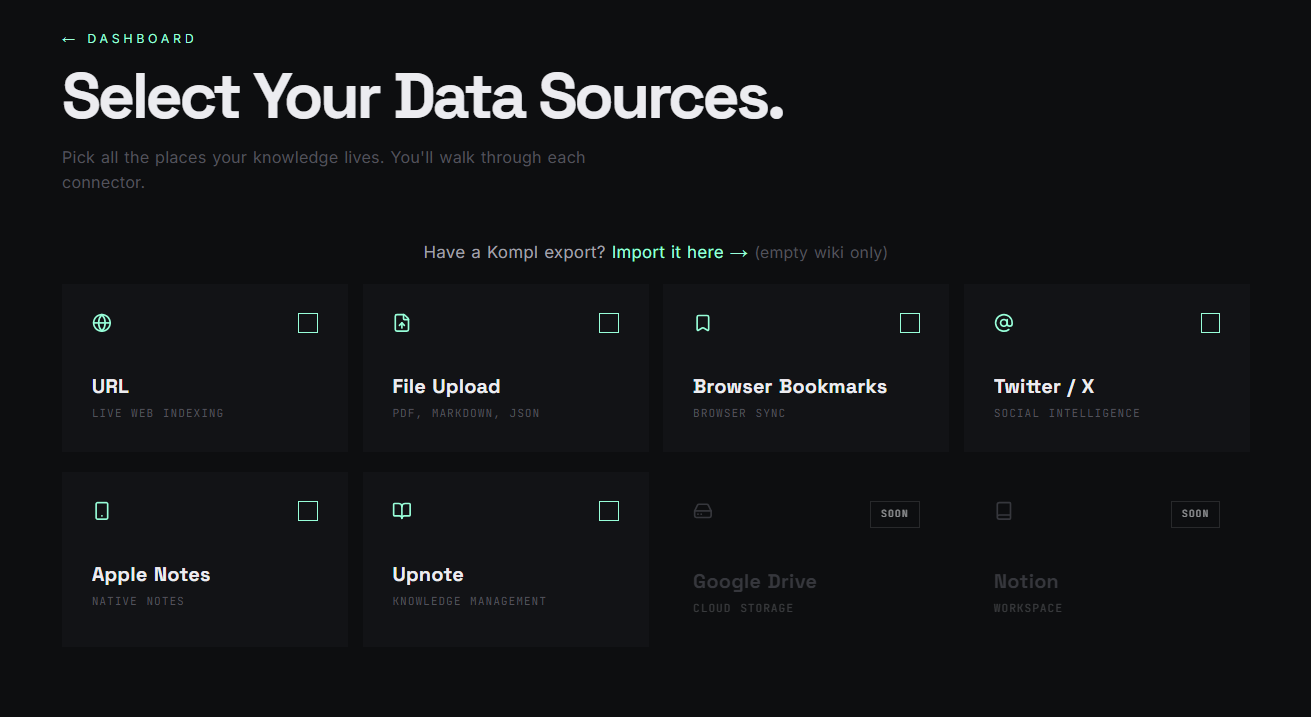This screenshot has height=717, width=1311.
Task: Open the 'Import it here' link
Action: tap(680, 252)
